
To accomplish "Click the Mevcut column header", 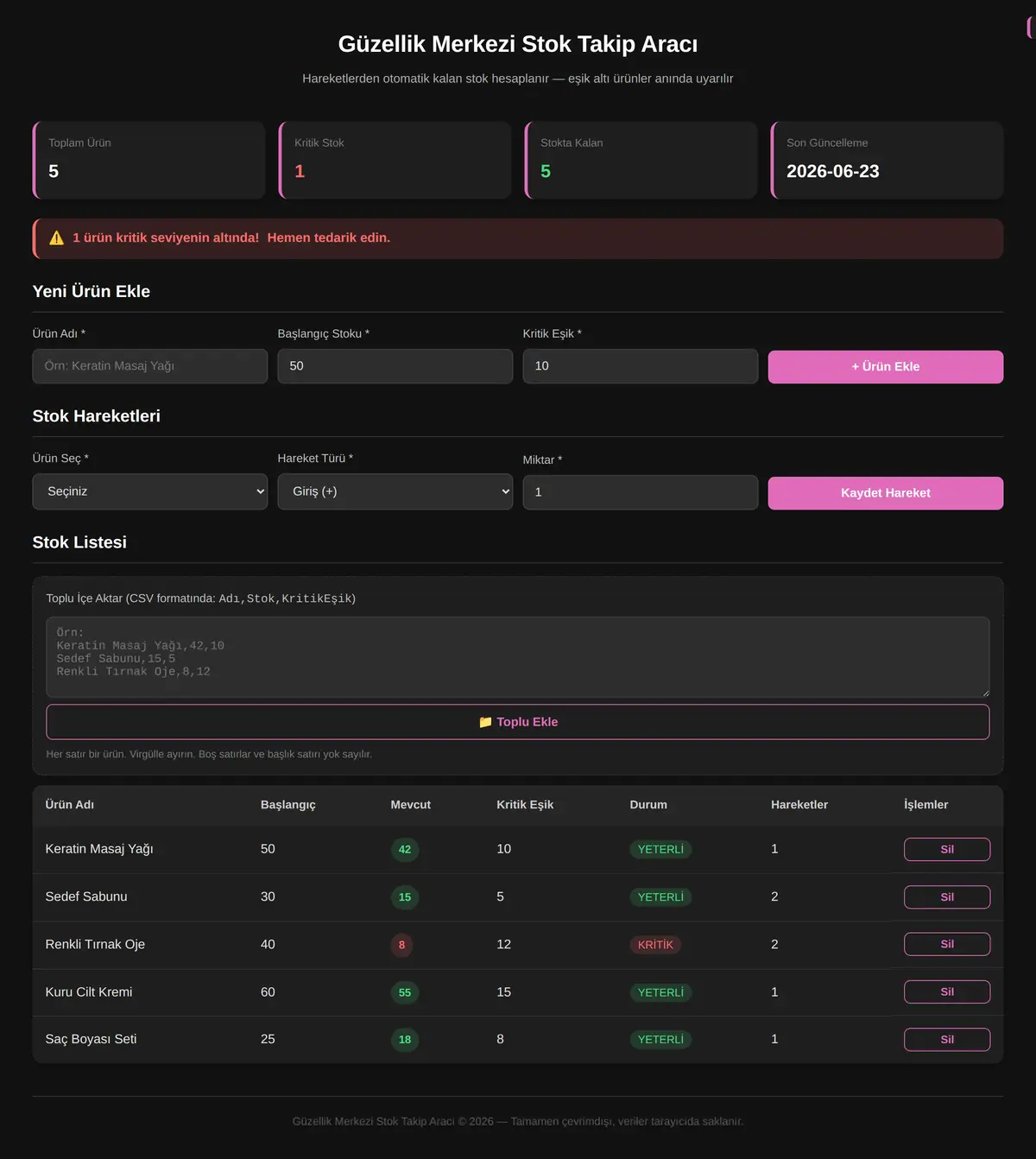I will 411,805.
